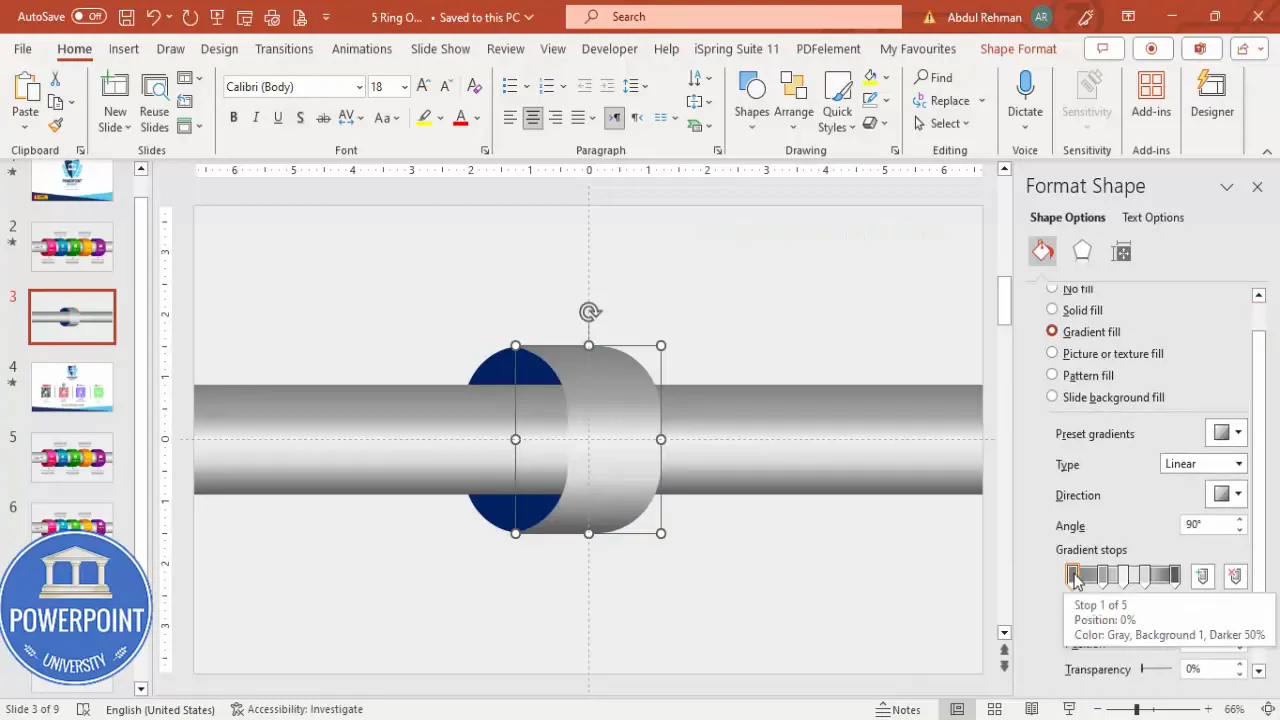
Task: Open the File menu
Action: [x=22, y=49]
